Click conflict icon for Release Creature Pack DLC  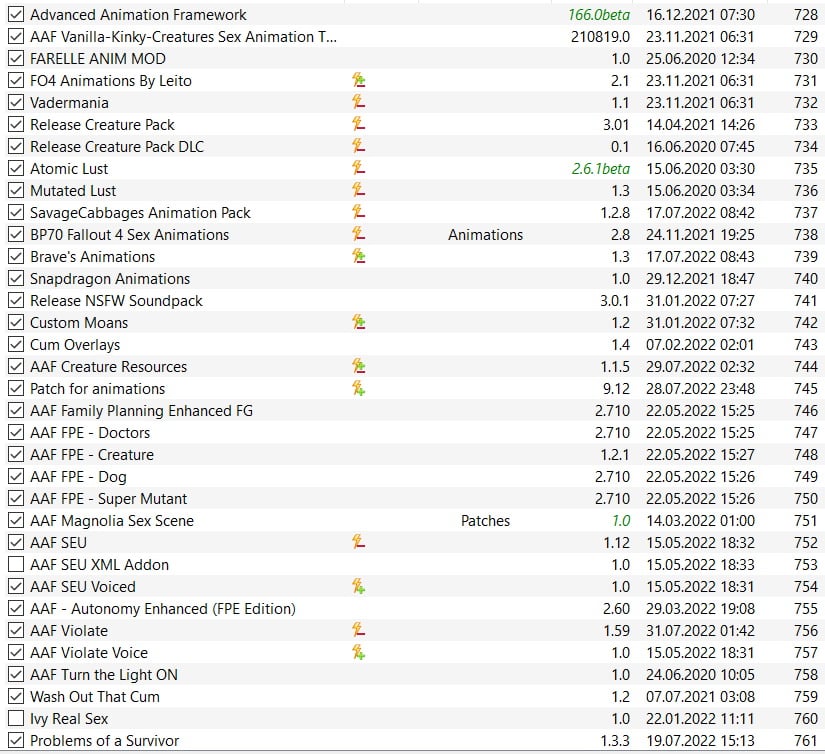(359, 146)
